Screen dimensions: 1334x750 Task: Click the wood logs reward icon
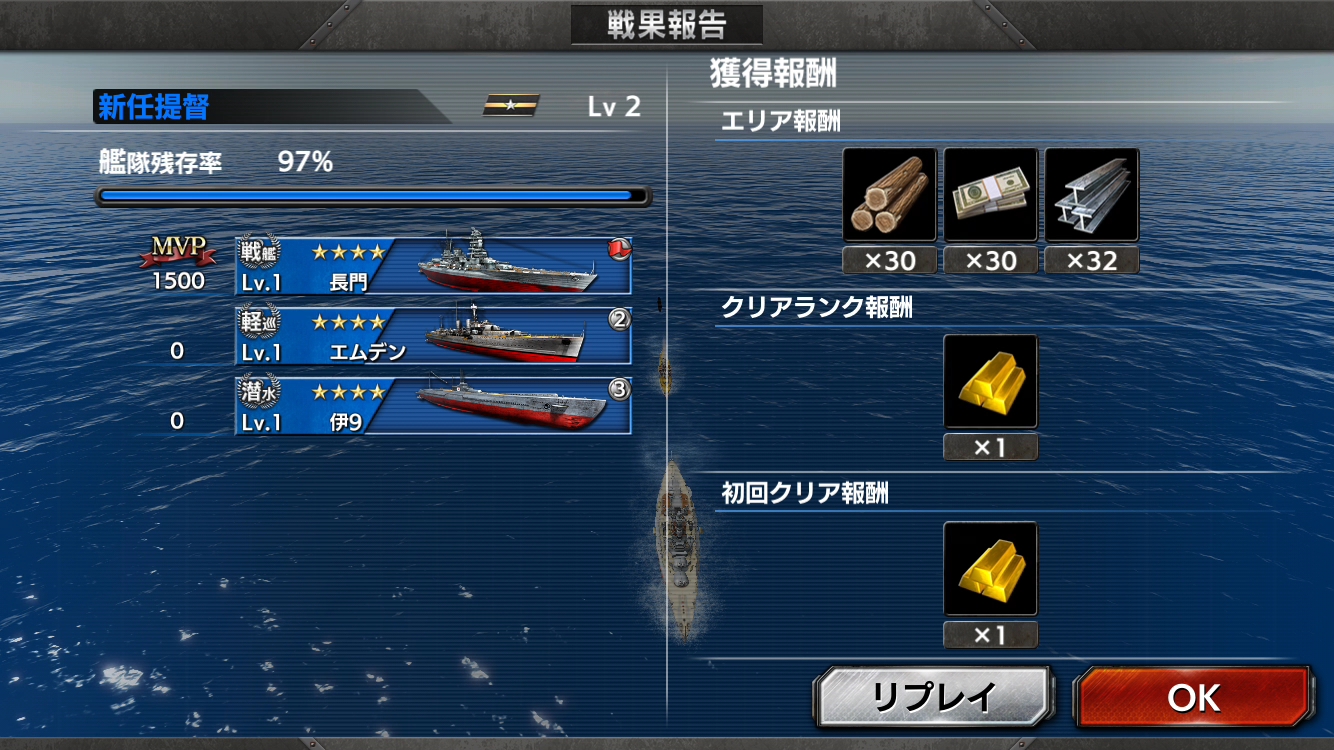[890, 195]
